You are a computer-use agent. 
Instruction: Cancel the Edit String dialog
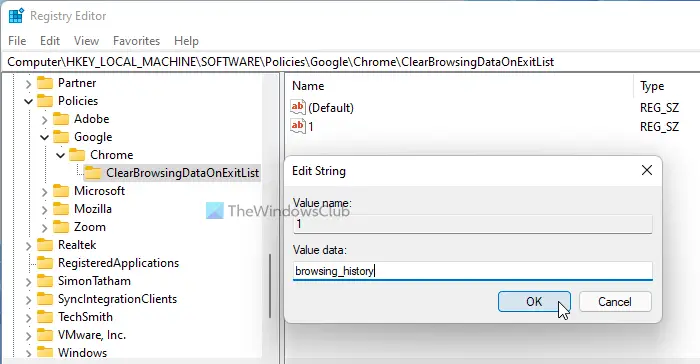click(615, 302)
